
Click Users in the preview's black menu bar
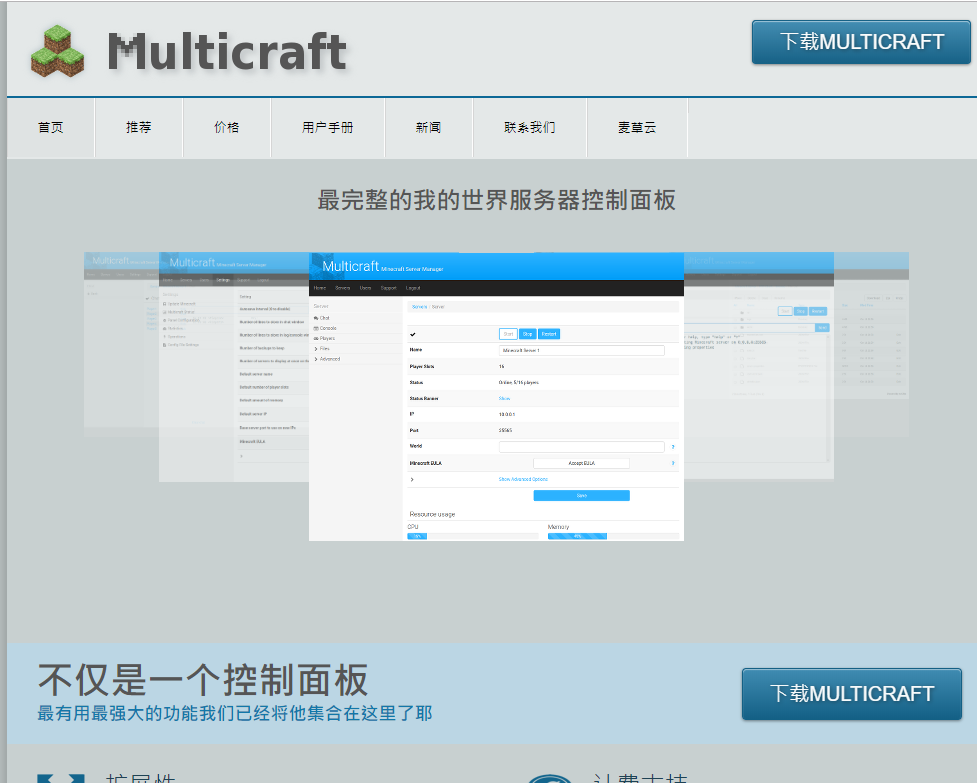tap(365, 288)
